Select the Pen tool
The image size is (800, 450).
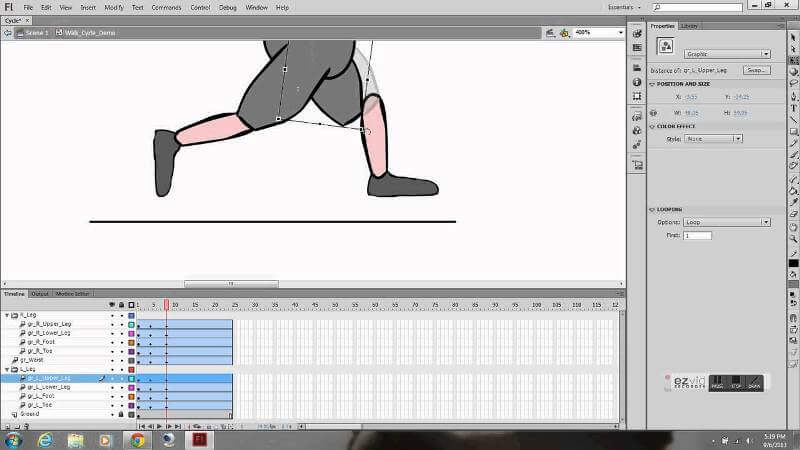point(794,95)
